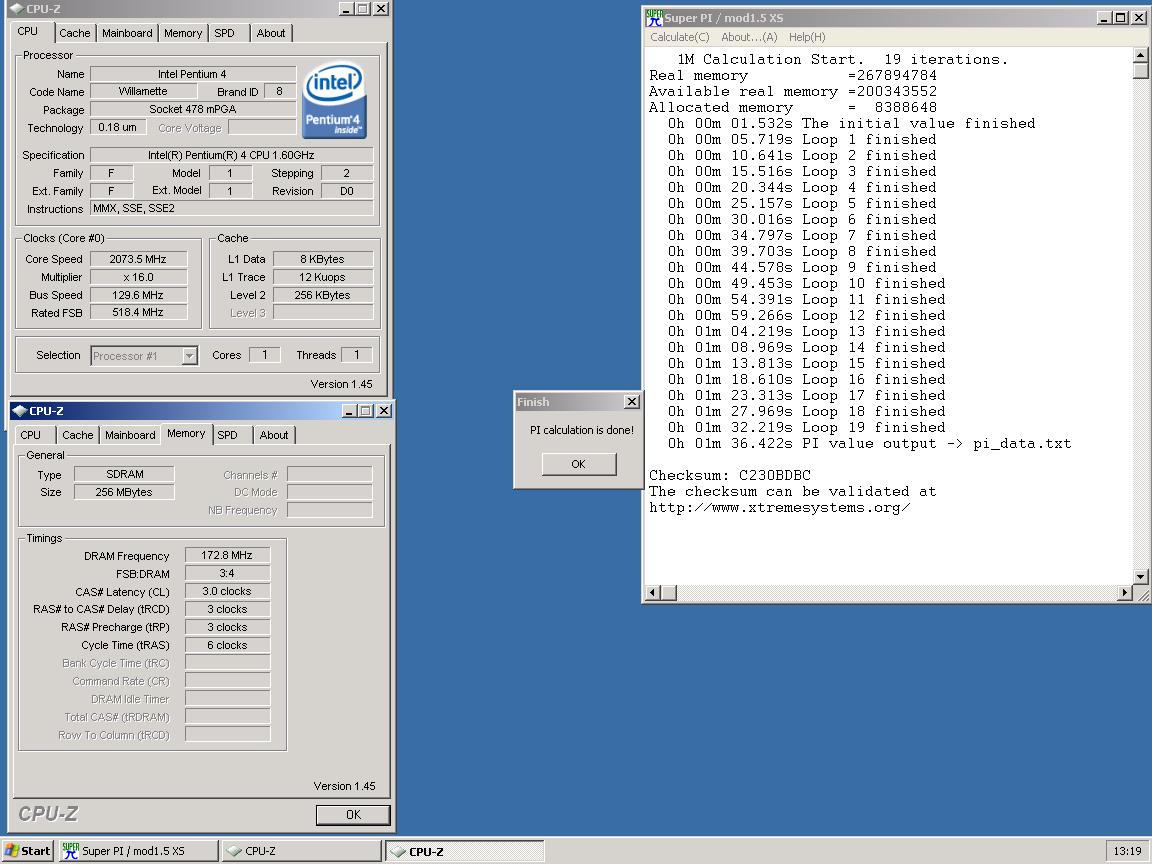1152x864 pixels.
Task: Click the taskbar clock showing 13:19
Action: pos(1127,852)
